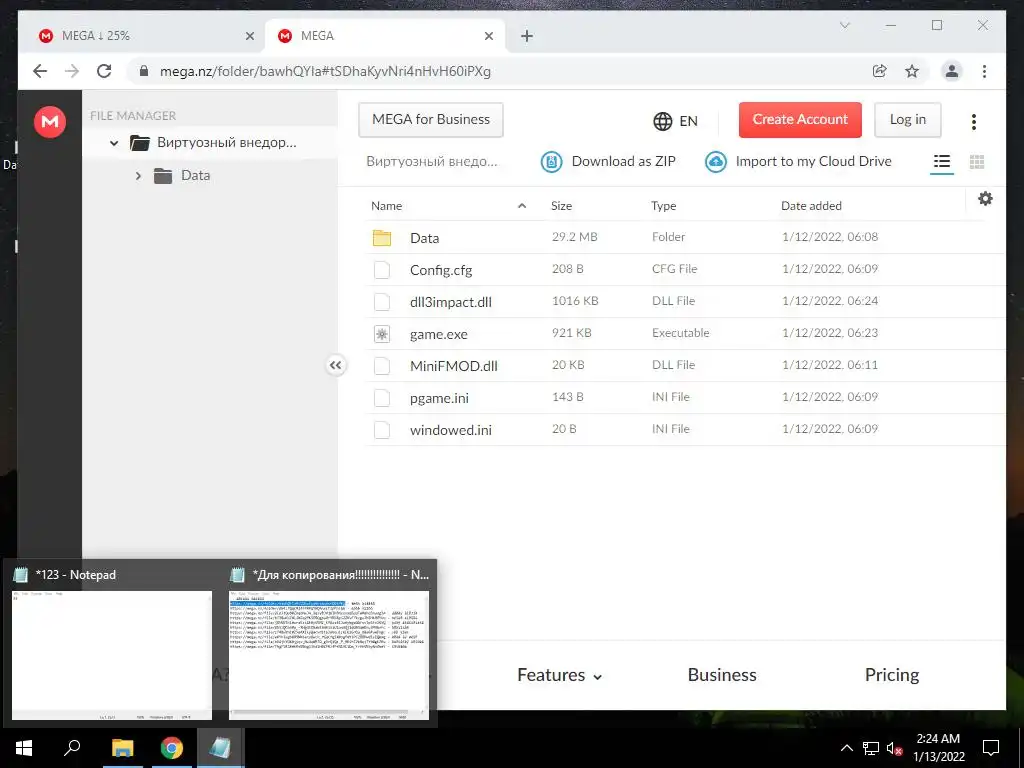Click the address bar URL field
The height and width of the screenshot is (768, 1024).
[x=500, y=71]
